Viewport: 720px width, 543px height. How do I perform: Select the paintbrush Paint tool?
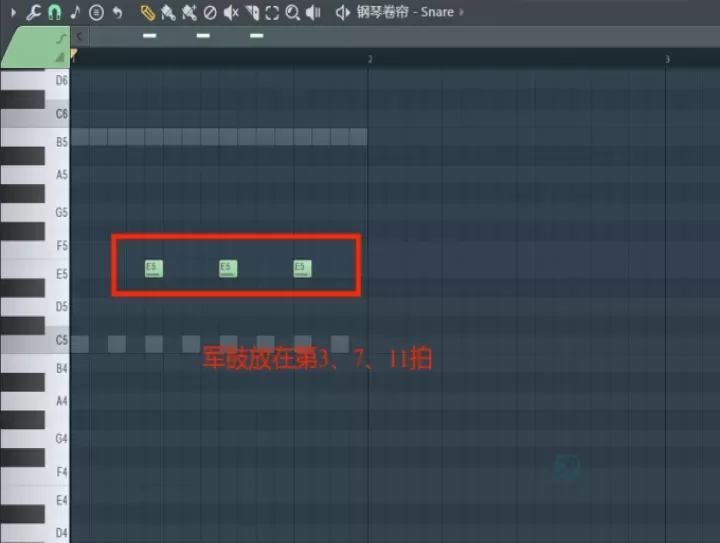point(168,13)
